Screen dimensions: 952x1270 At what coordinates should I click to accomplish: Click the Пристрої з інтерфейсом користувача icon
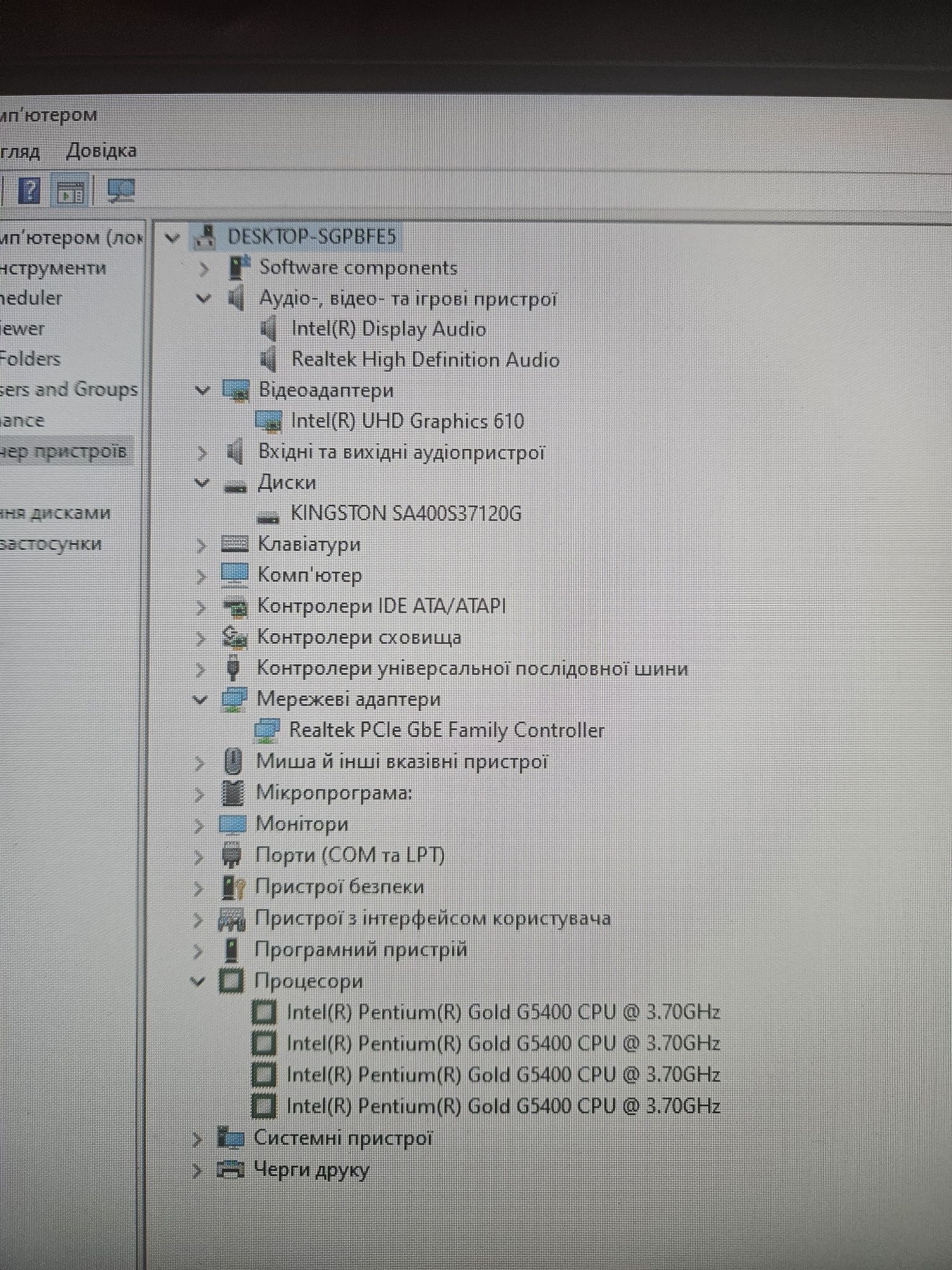pyautogui.click(x=231, y=919)
